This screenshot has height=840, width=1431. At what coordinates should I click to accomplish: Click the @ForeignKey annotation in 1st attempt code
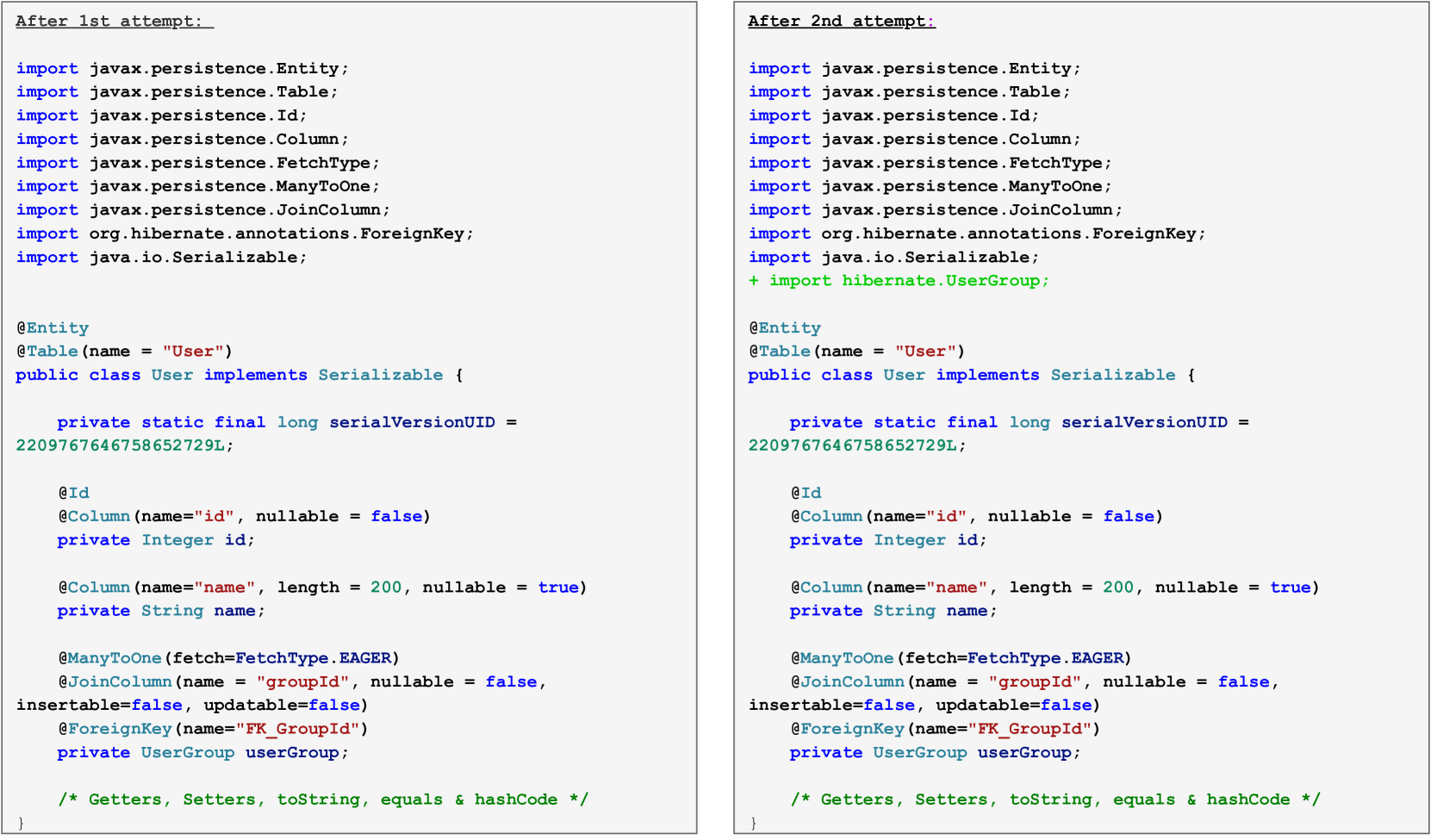click(214, 729)
